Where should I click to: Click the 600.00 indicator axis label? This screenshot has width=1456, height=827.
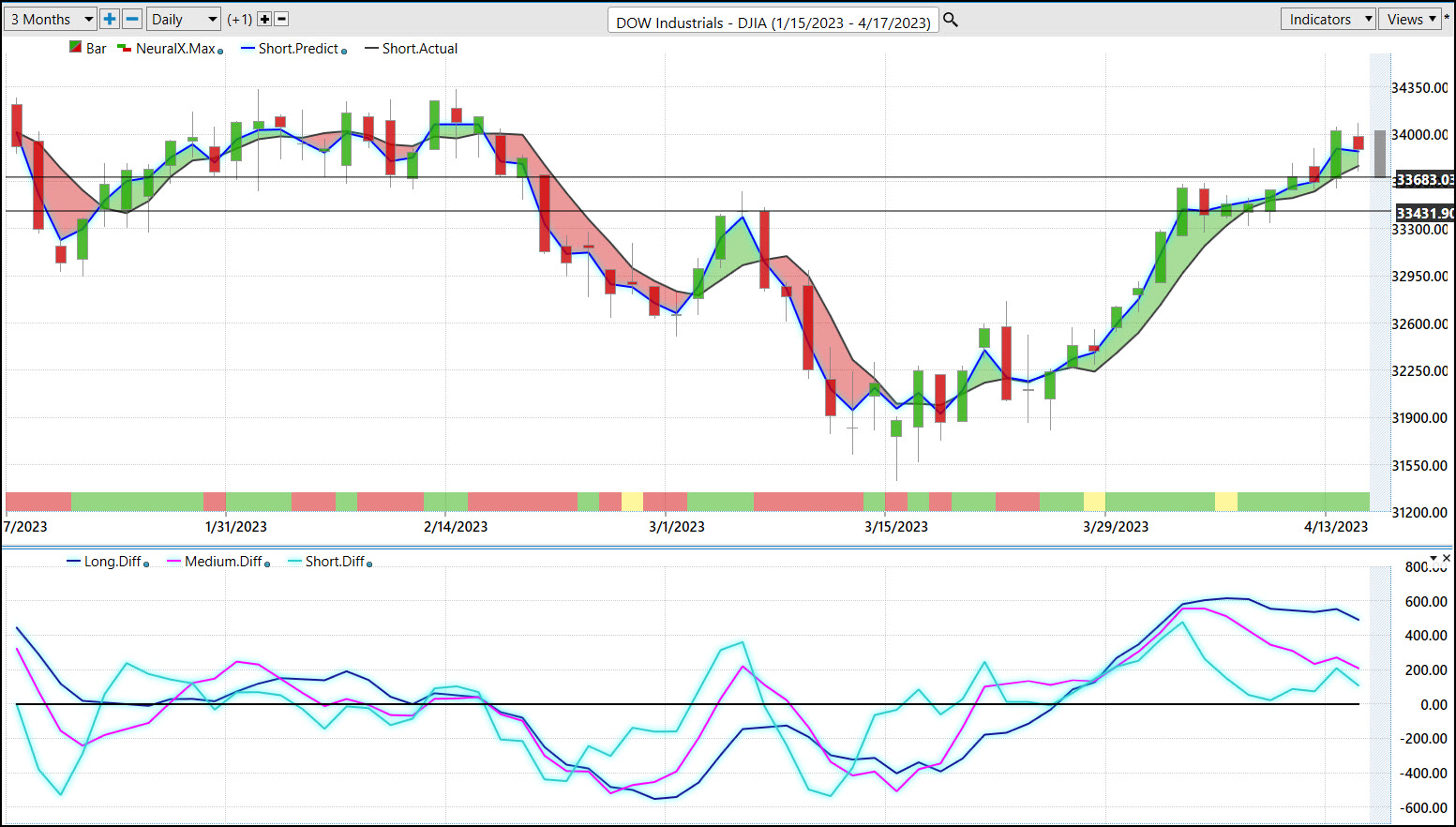point(1425,601)
